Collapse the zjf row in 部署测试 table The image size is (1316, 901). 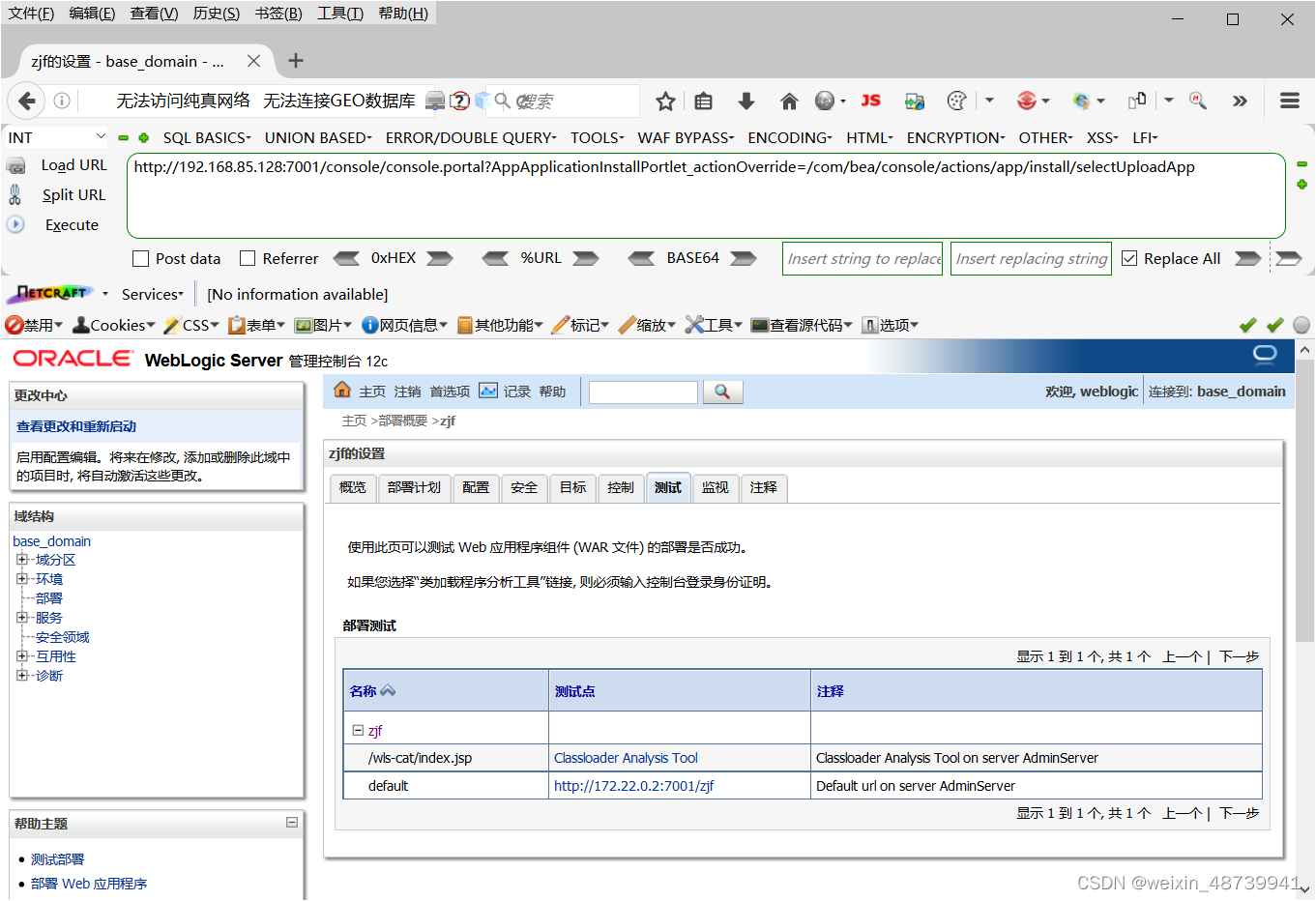360,730
